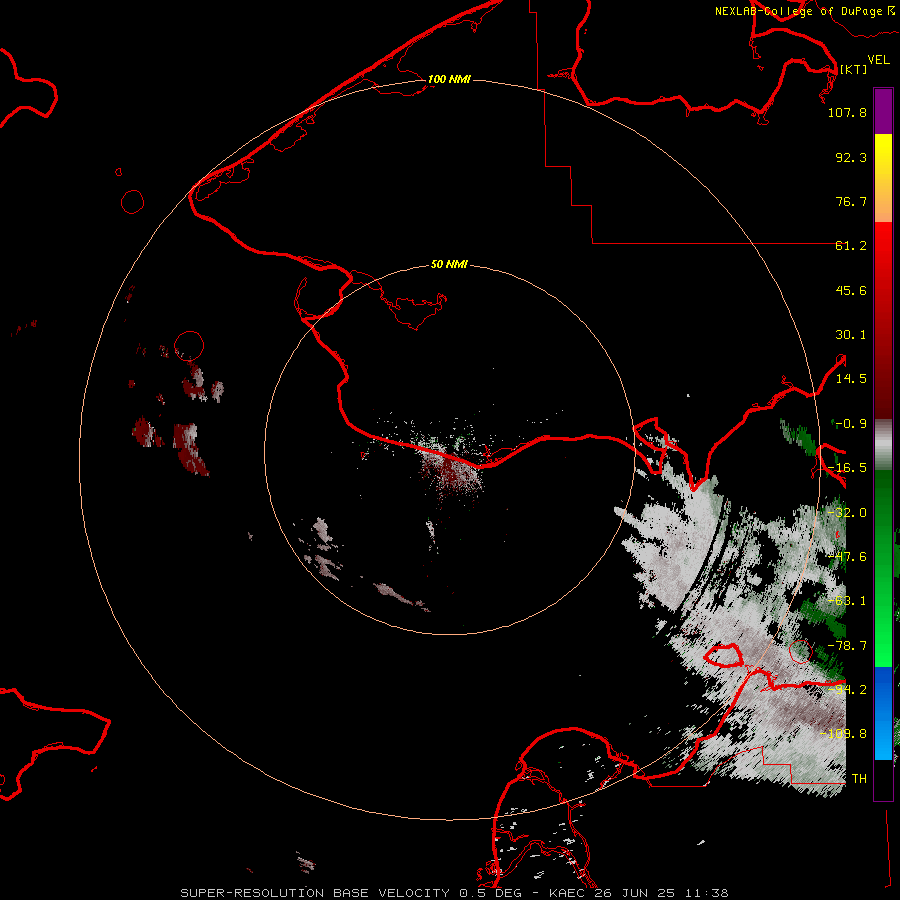Click the VEL legend title
Viewport: 900px width, 900px height.
pos(878,60)
